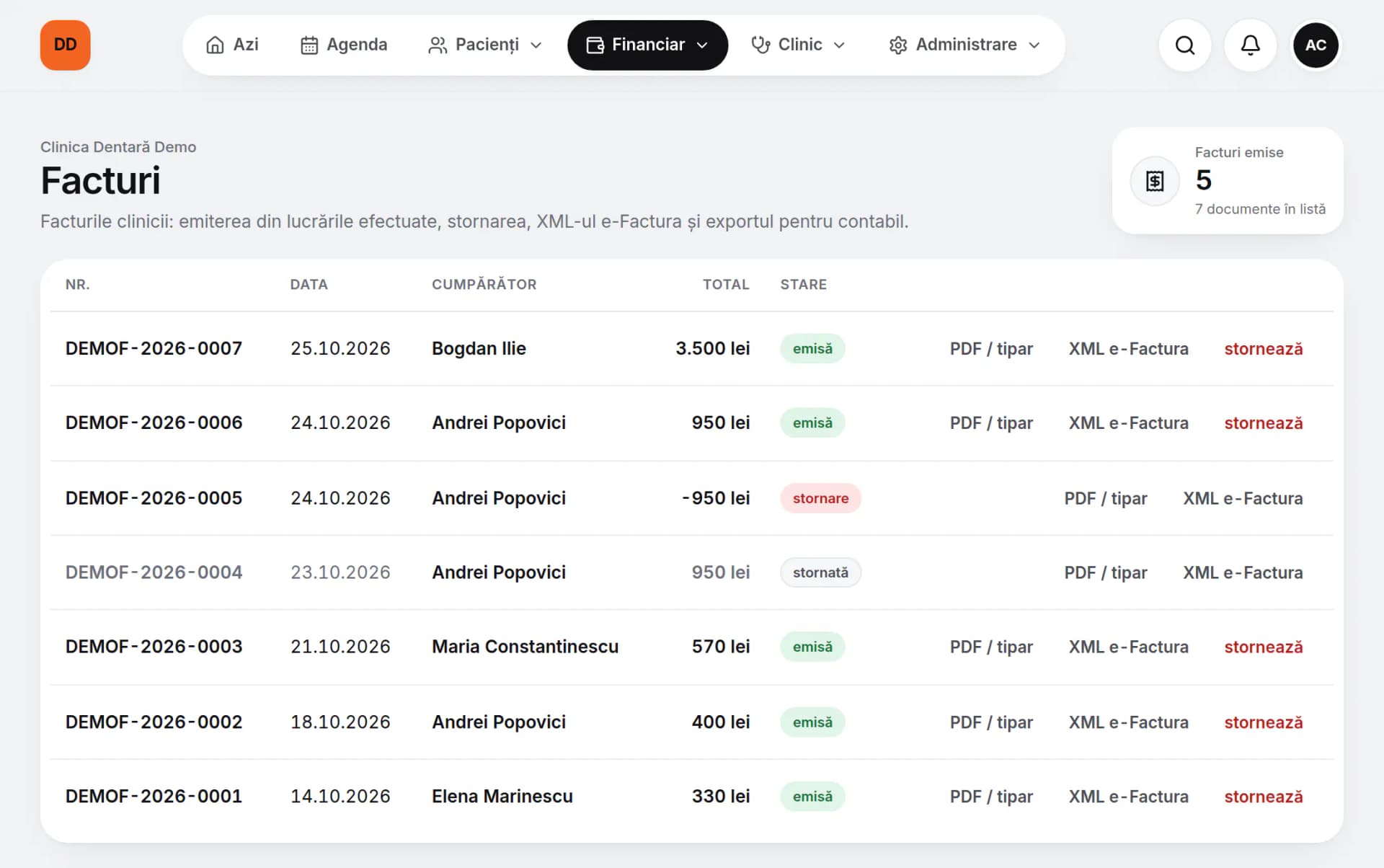Click the stornată status badge

tap(820, 572)
